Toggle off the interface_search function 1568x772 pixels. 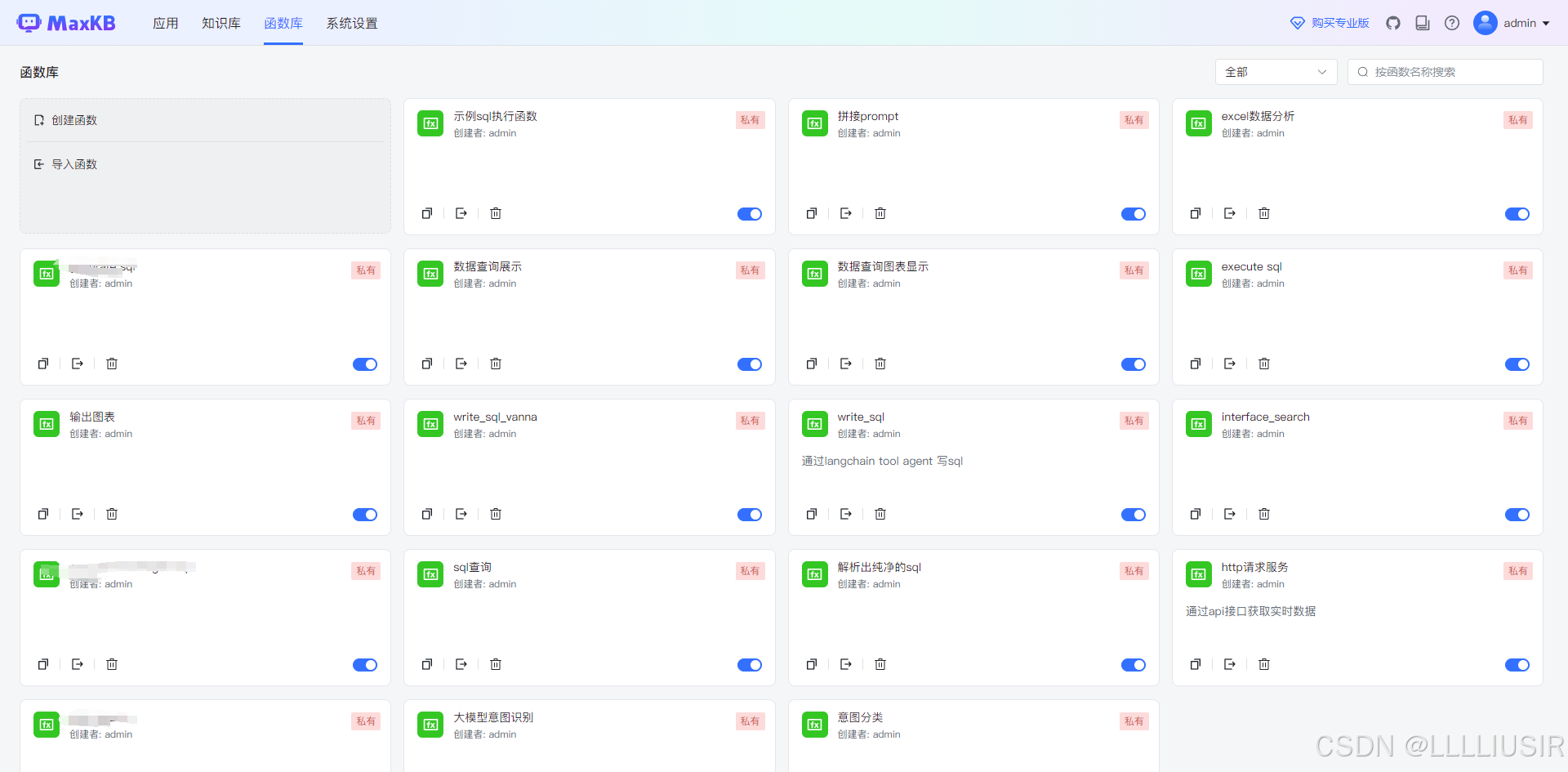1517,515
